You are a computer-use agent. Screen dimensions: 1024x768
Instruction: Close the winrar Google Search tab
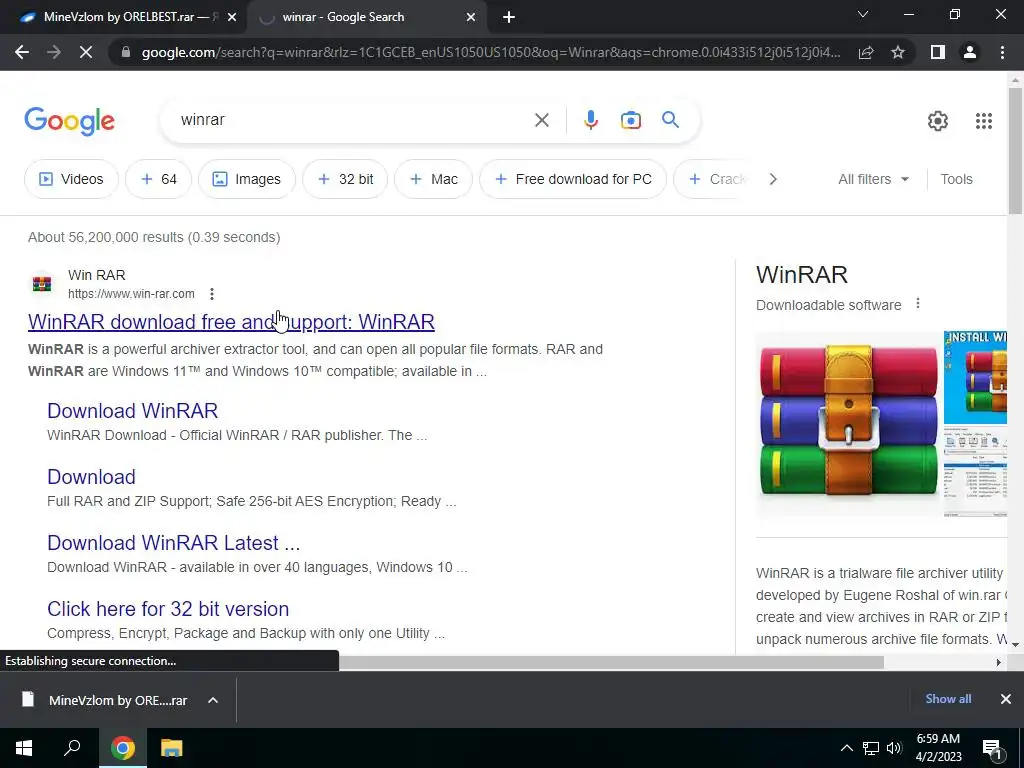(471, 18)
